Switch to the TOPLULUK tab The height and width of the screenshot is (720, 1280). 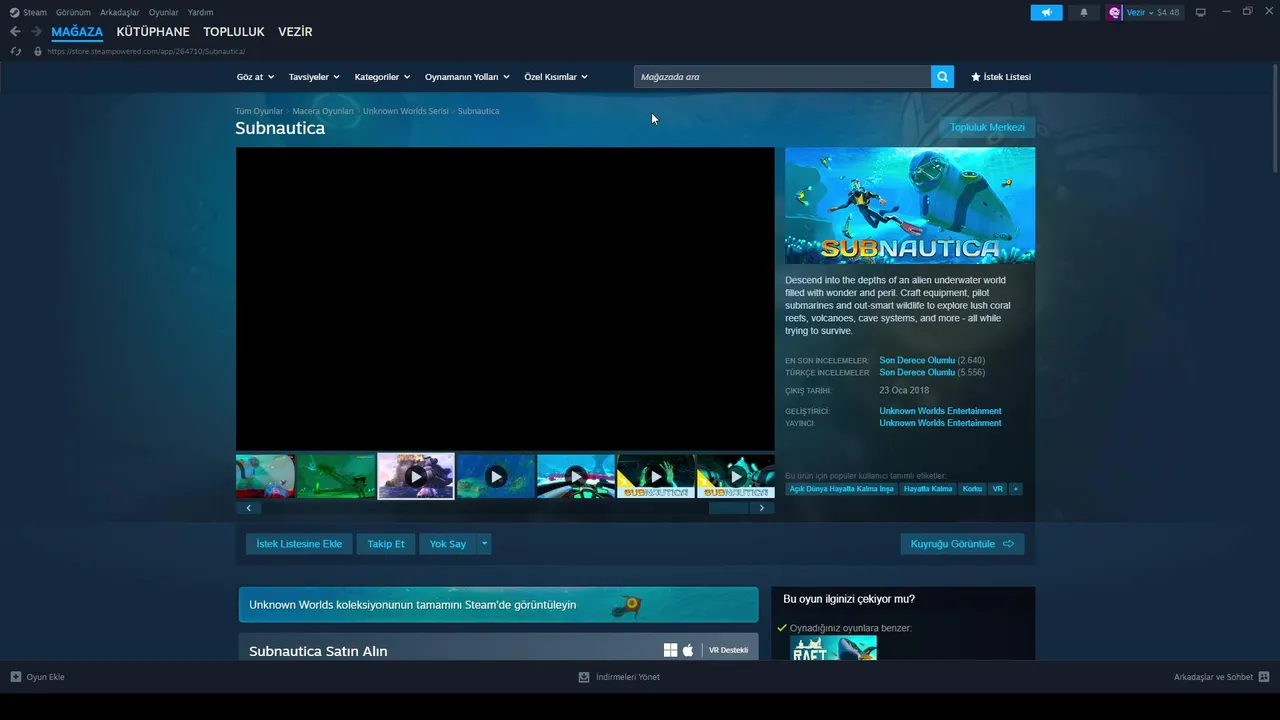click(x=234, y=32)
